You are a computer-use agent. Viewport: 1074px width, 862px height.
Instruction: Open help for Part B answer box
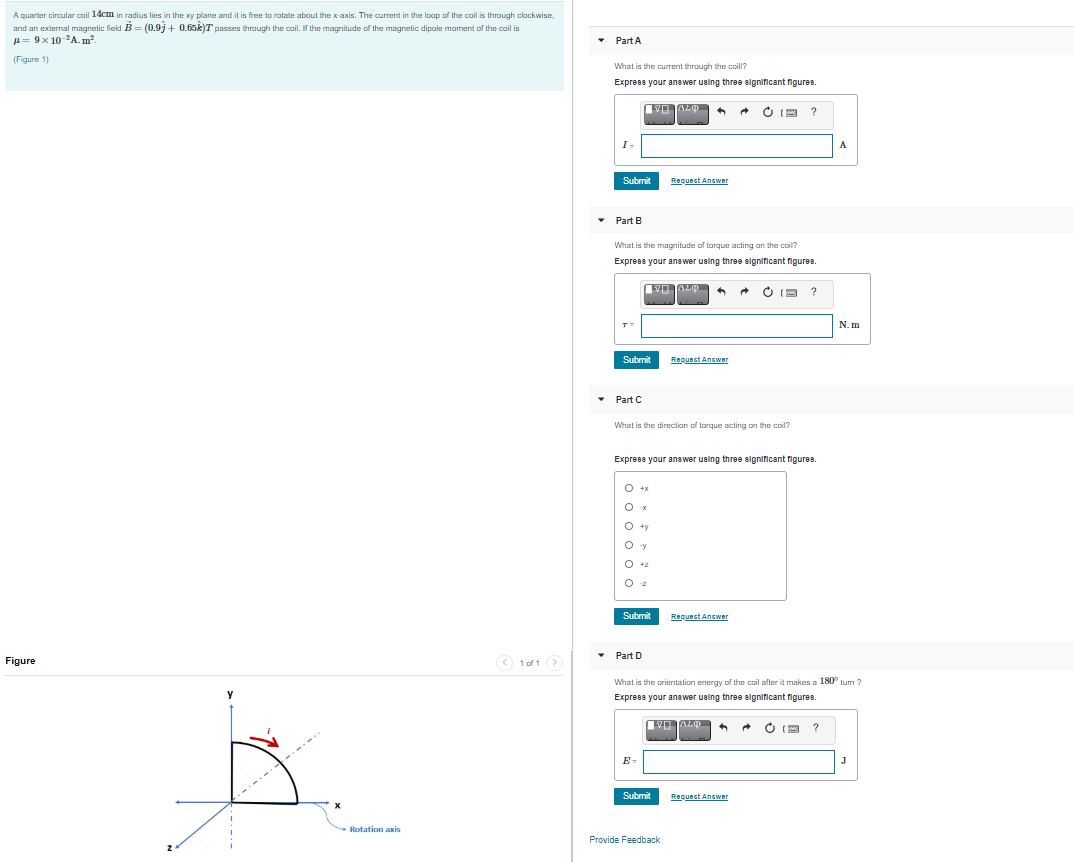coord(814,292)
